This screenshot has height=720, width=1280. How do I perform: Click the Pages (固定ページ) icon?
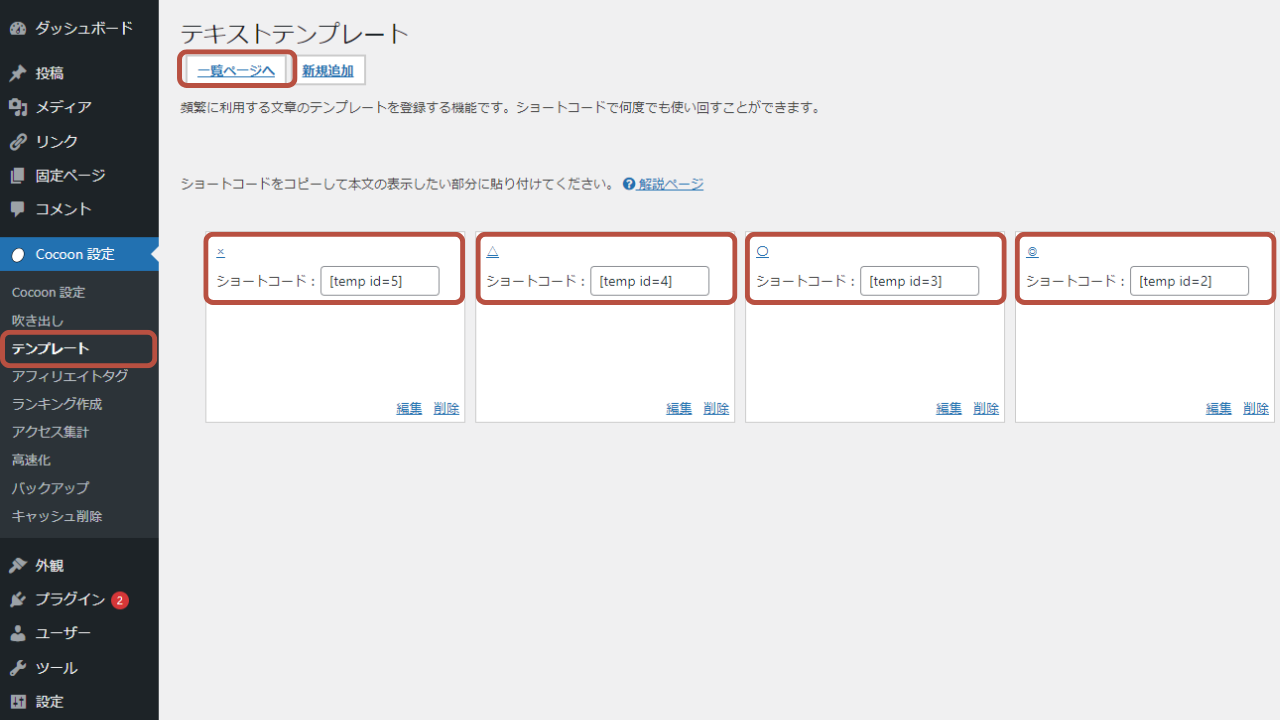tap(18, 175)
